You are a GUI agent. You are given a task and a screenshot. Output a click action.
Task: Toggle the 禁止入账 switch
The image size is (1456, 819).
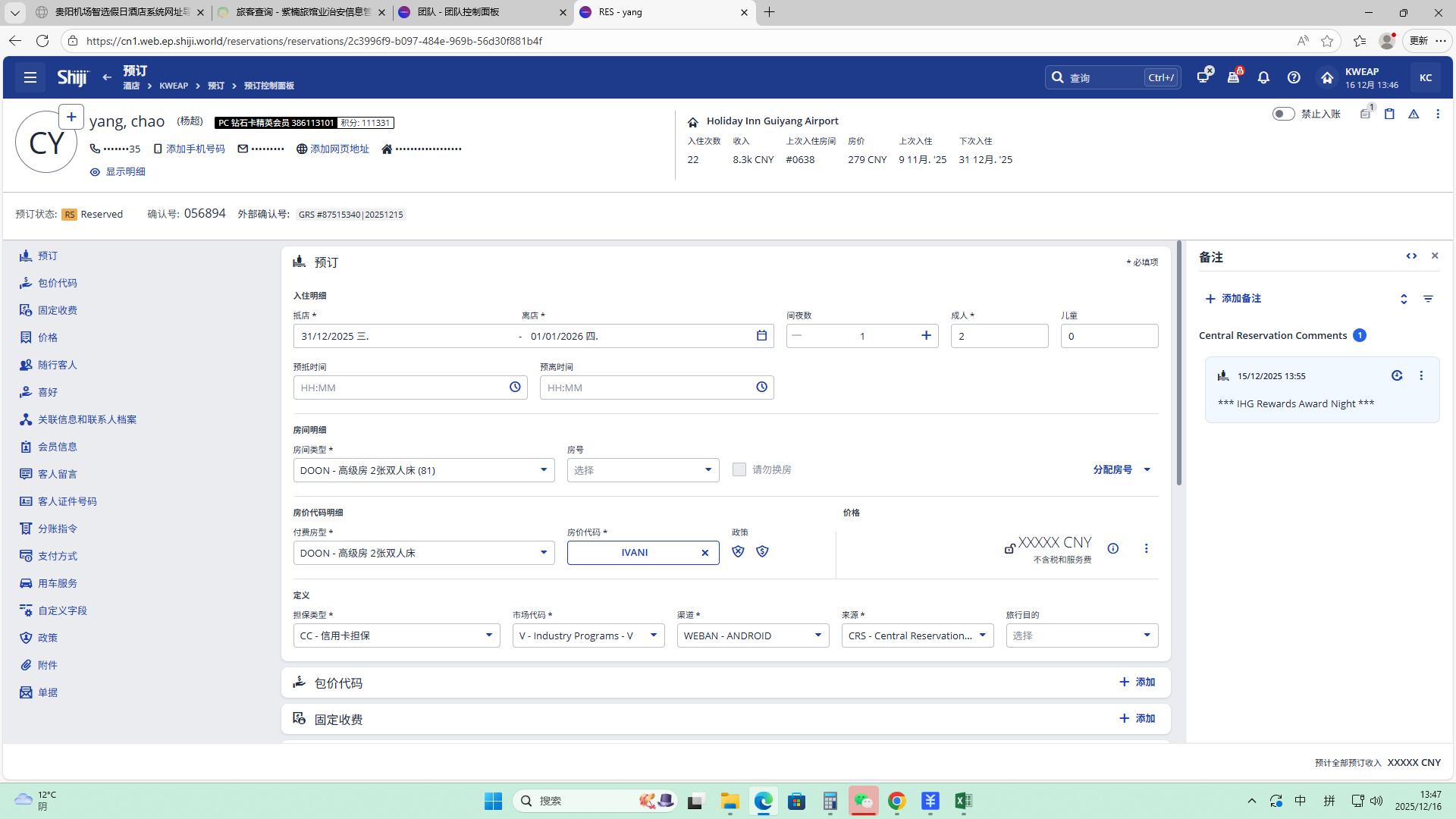point(1283,114)
